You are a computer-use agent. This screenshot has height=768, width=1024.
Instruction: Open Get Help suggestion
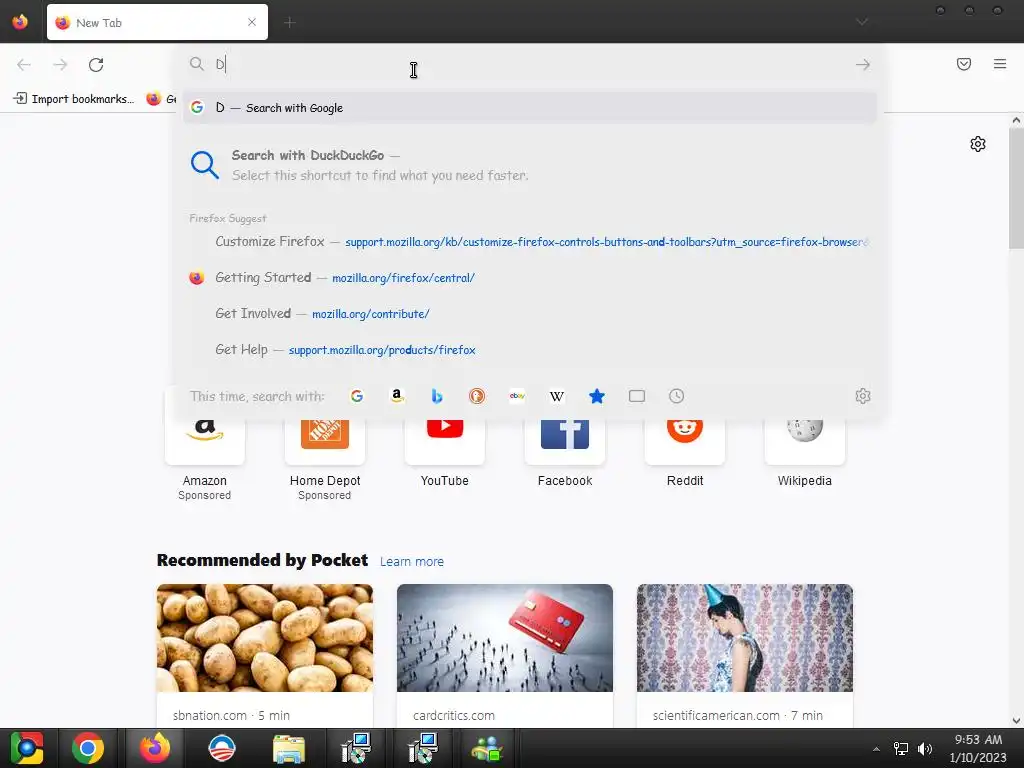[x=530, y=349]
